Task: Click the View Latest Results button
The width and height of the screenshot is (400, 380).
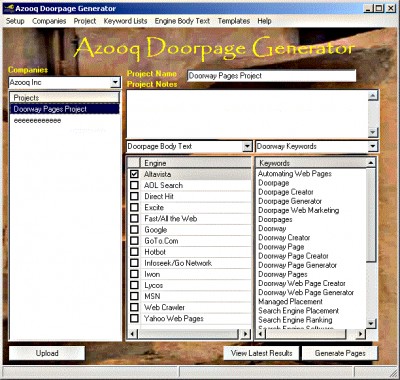Action: (261, 353)
